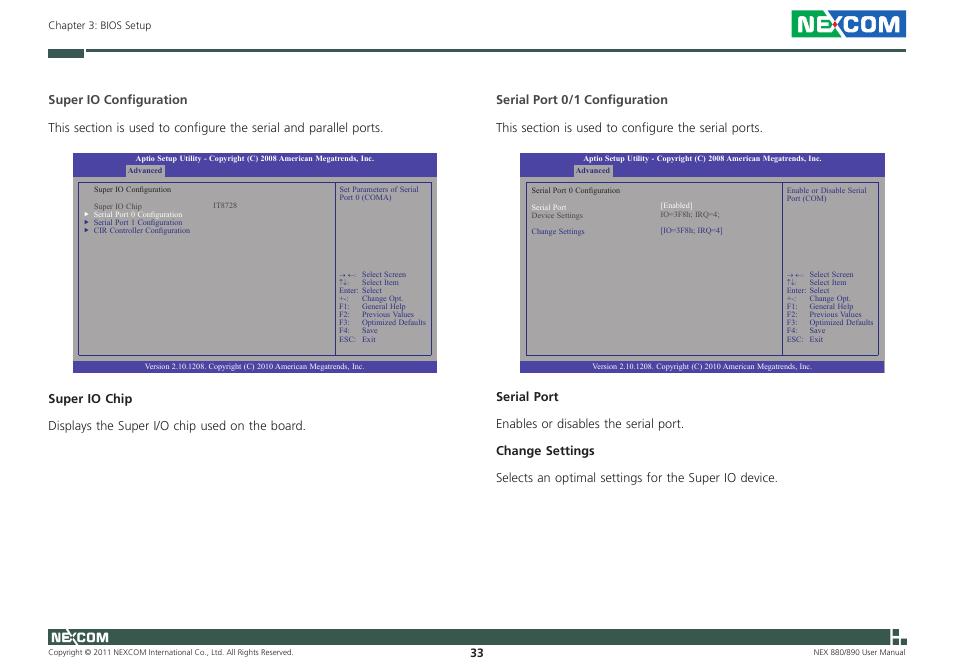Screen dimensions: 954x672
Task: Click the 'Super IO Configuration' title inside left BIOS screen
Action: click(132, 189)
